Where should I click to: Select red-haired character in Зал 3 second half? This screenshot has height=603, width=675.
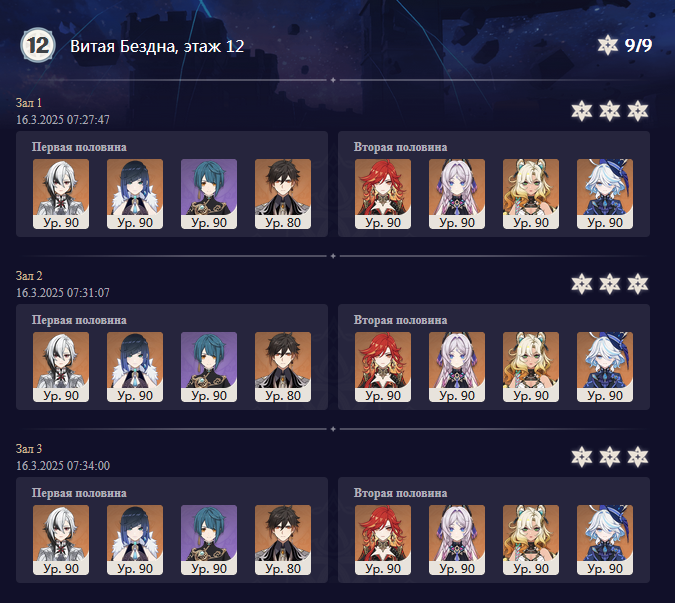[x=383, y=540]
